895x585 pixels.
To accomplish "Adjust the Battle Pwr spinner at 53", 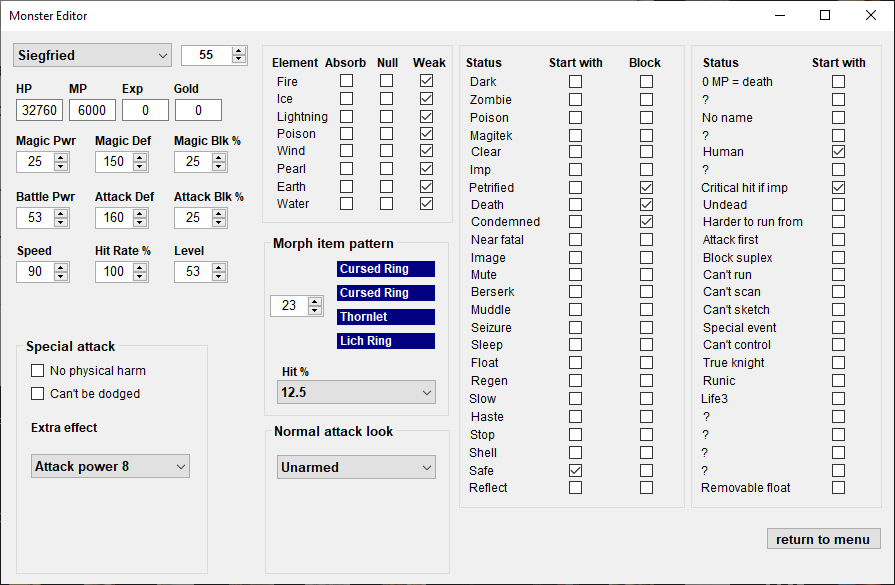I will coord(43,217).
